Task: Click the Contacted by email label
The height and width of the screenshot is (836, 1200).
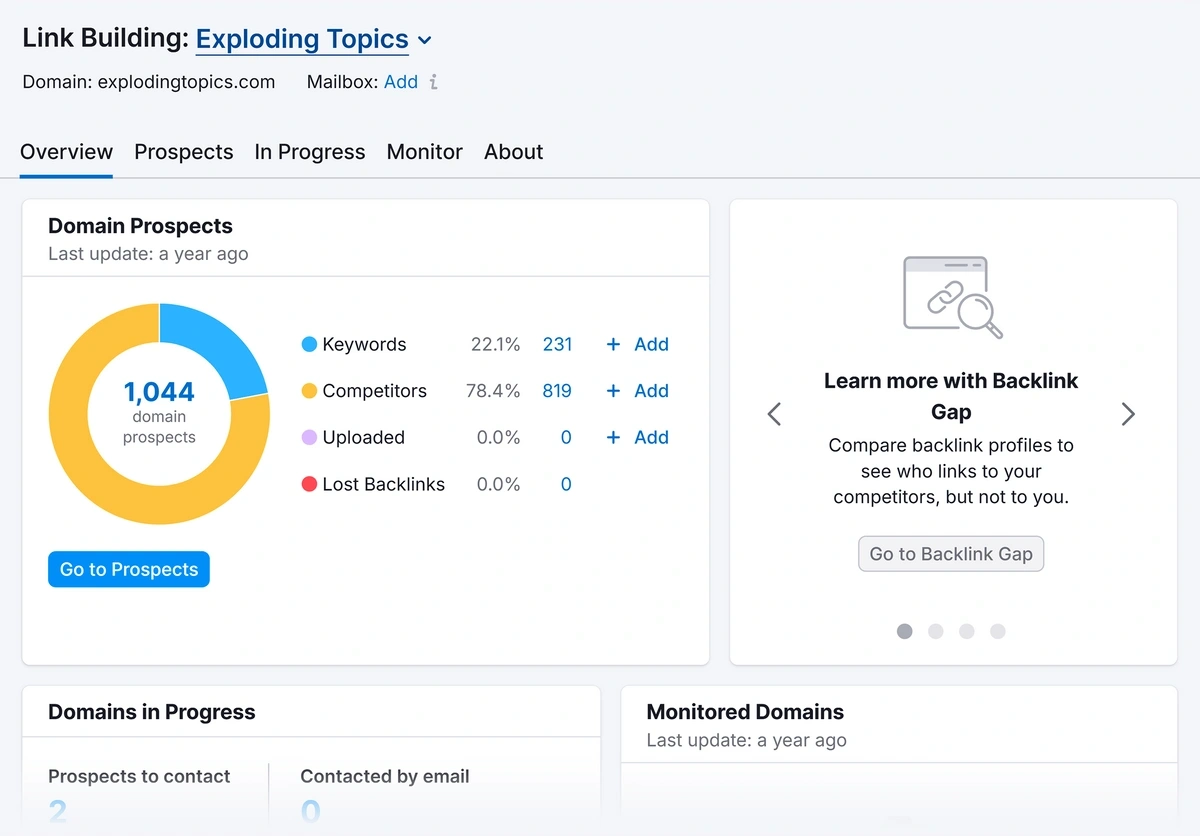Action: (x=385, y=776)
